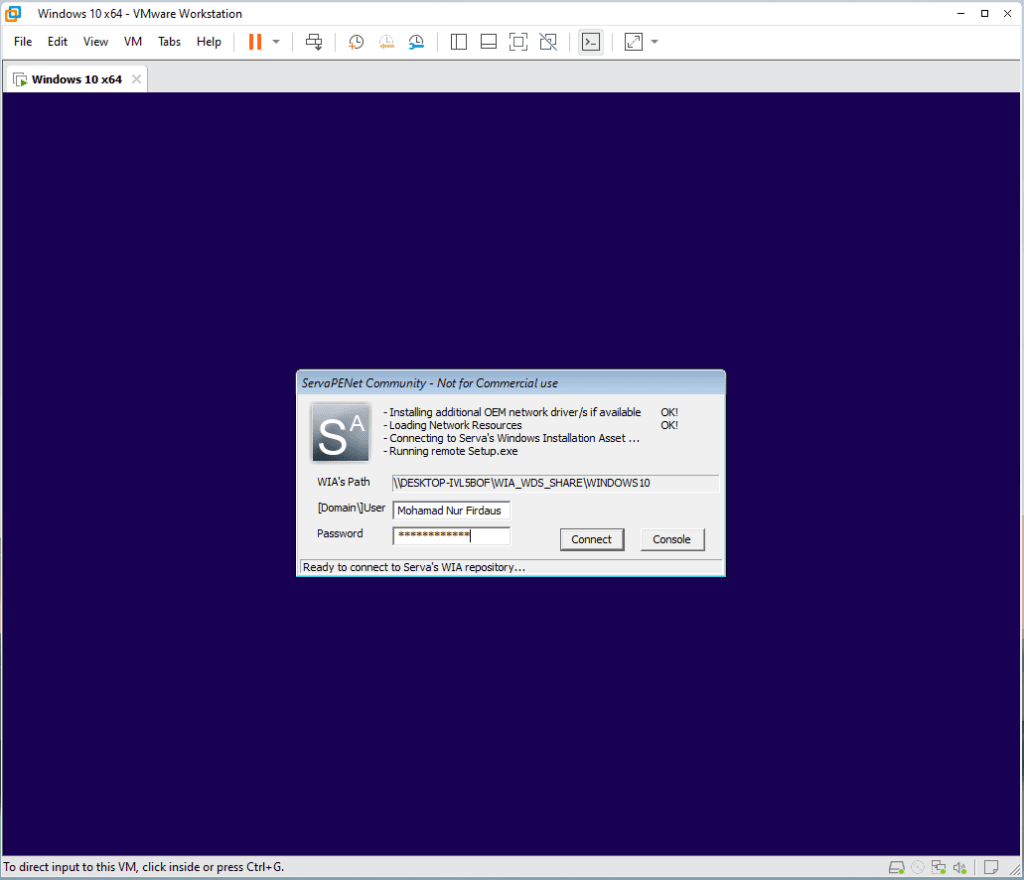Image resolution: width=1024 pixels, height=880 pixels.
Task: Click the Console button in ServaPENet
Action: pos(671,539)
